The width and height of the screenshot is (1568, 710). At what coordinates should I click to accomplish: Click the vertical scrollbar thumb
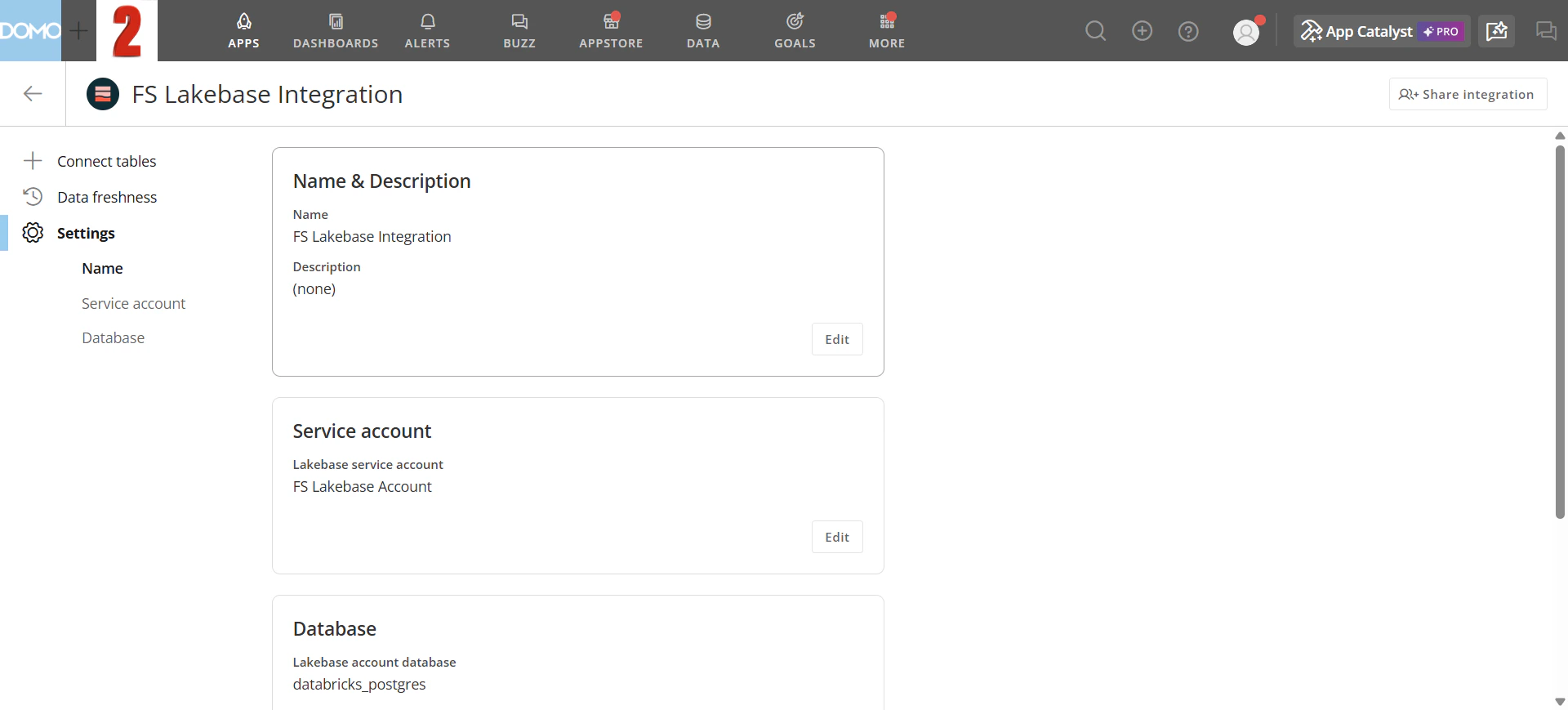(1560, 331)
